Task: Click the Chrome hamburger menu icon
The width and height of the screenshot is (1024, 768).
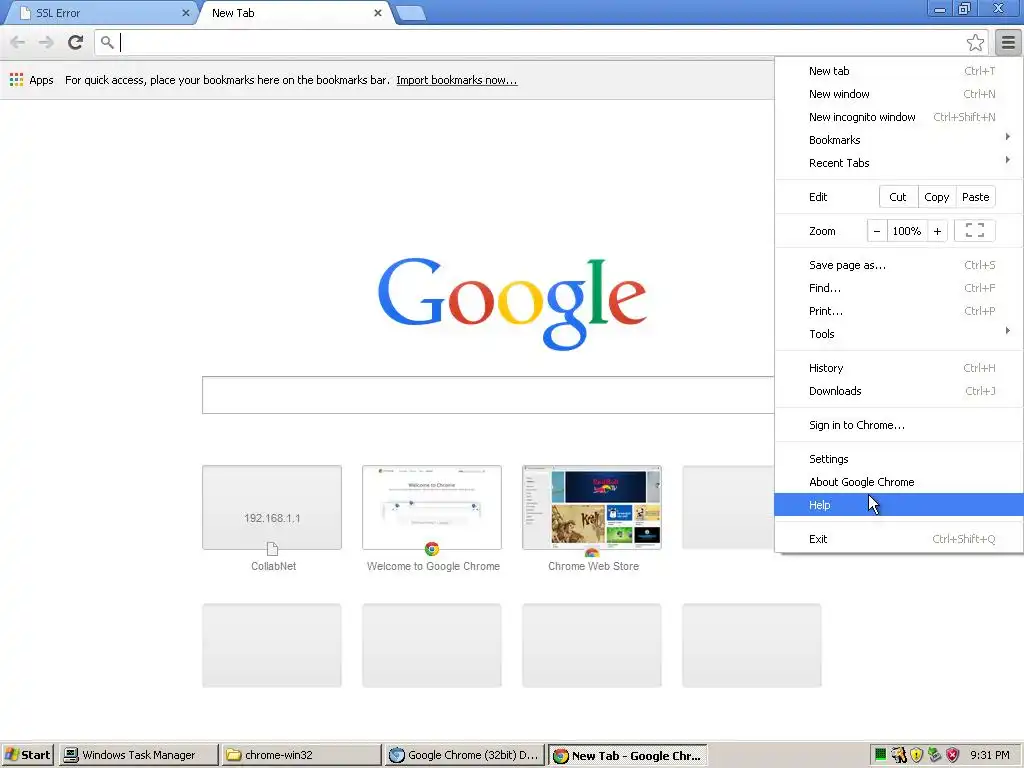Action: [1008, 42]
